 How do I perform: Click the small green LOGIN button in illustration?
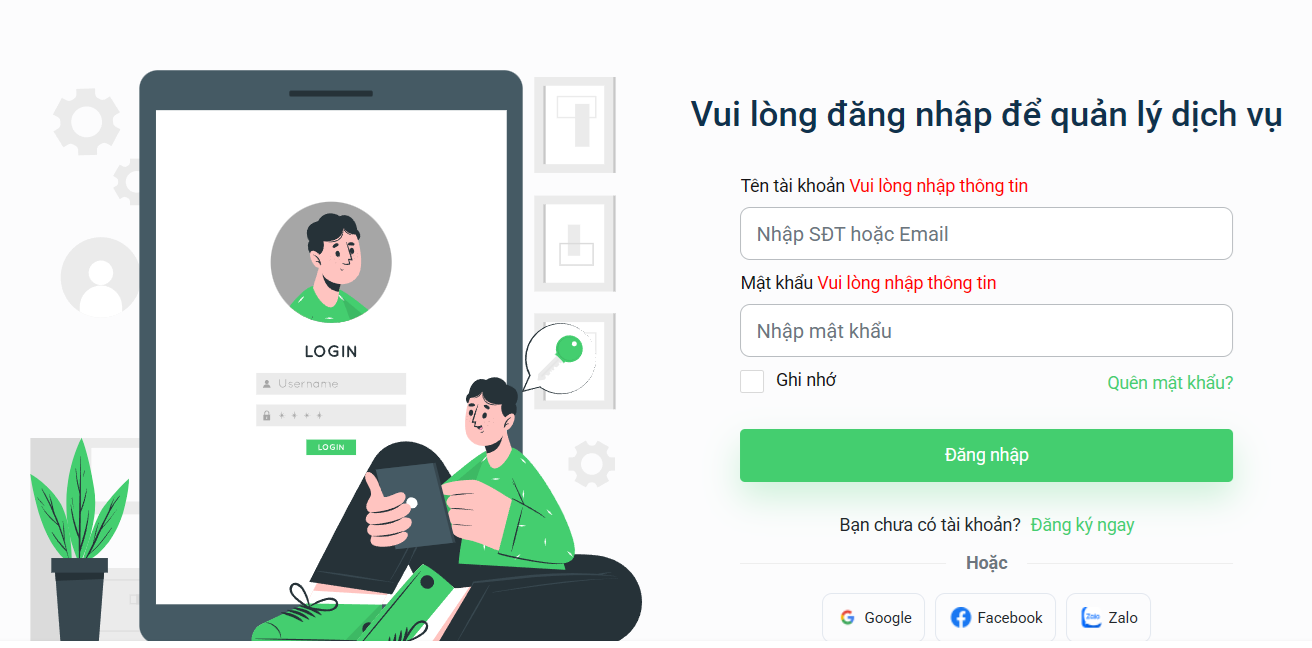coord(331,447)
